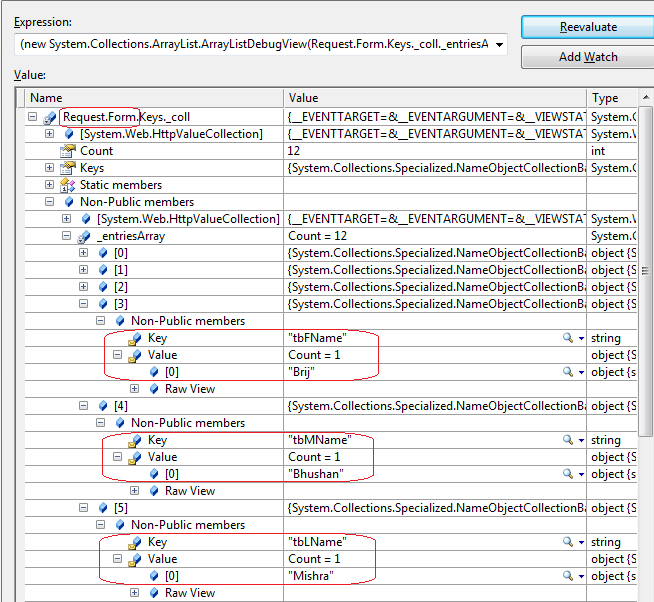
Task: Click the Add Watch button
Action: (x=587, y=57)
